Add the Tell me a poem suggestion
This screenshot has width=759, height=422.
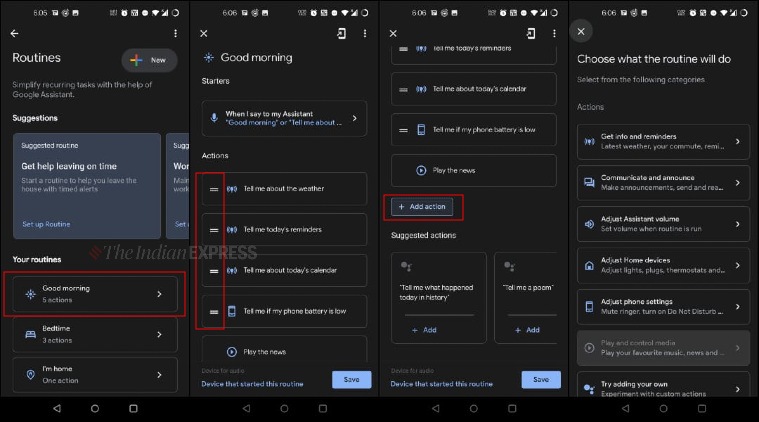527,330
